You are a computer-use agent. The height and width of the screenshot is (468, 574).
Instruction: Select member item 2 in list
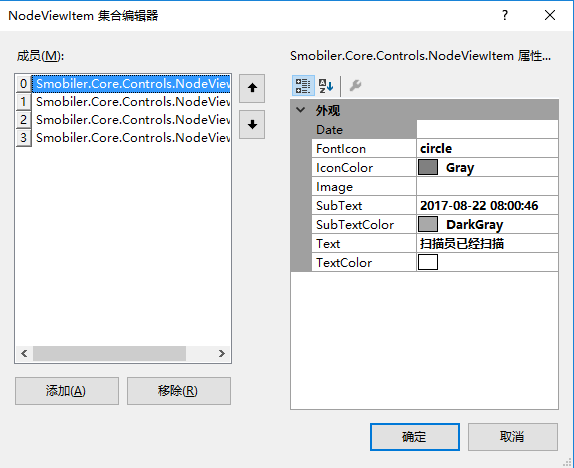point(123,120)
